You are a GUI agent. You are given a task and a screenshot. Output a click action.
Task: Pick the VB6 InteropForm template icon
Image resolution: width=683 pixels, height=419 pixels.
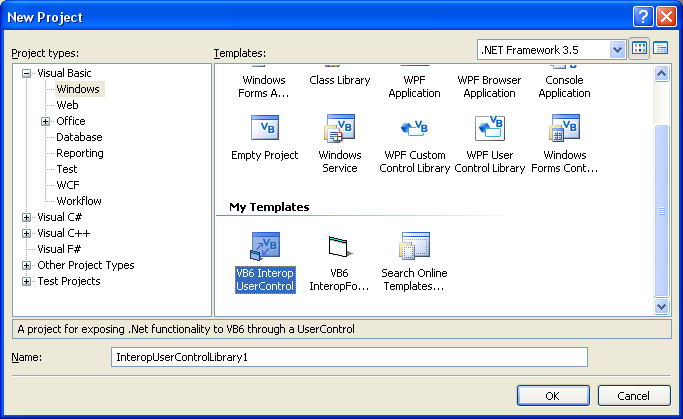[340, 247]
